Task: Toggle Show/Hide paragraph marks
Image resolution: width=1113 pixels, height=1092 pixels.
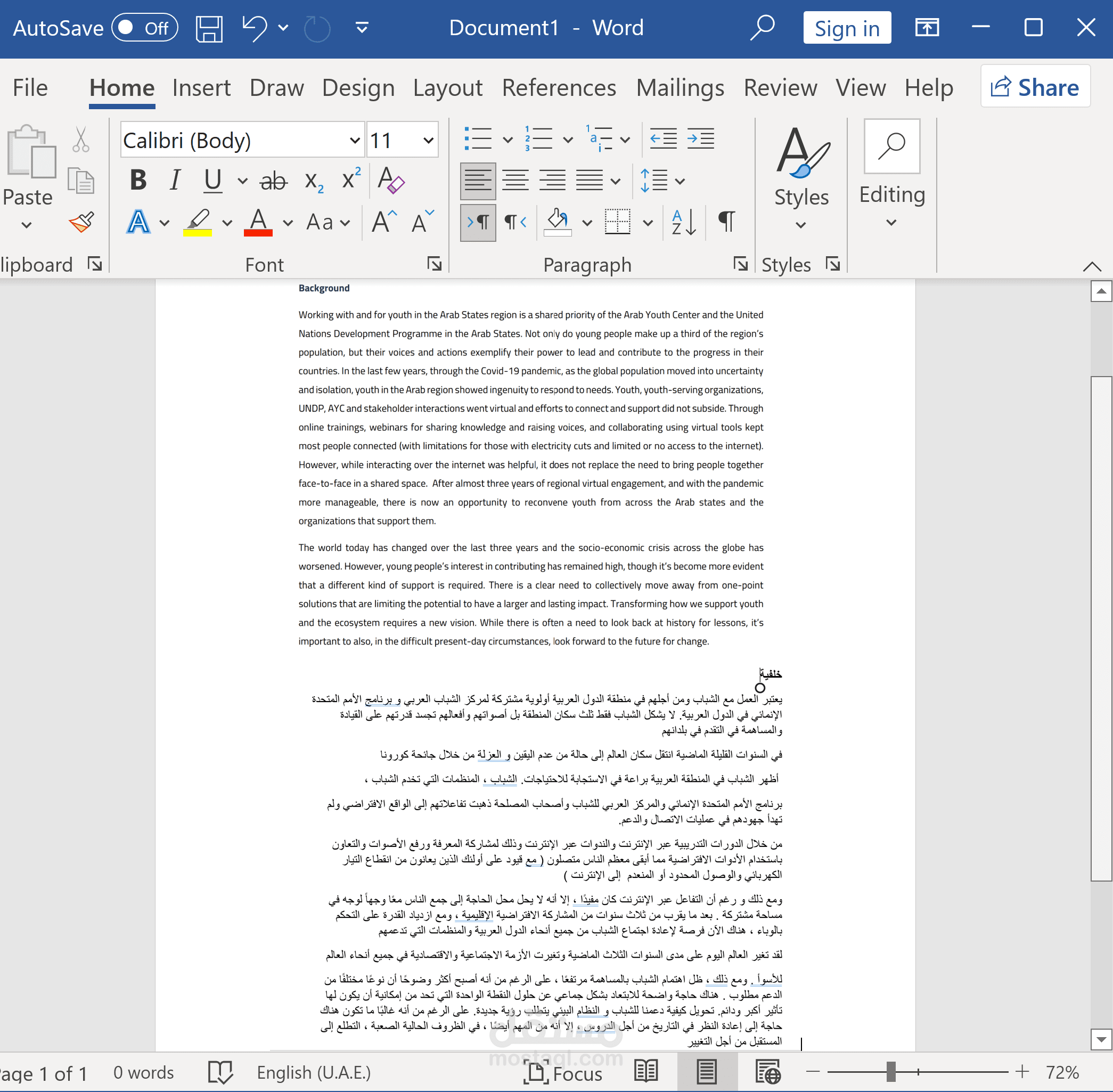Action: click(x=726, y=222)
